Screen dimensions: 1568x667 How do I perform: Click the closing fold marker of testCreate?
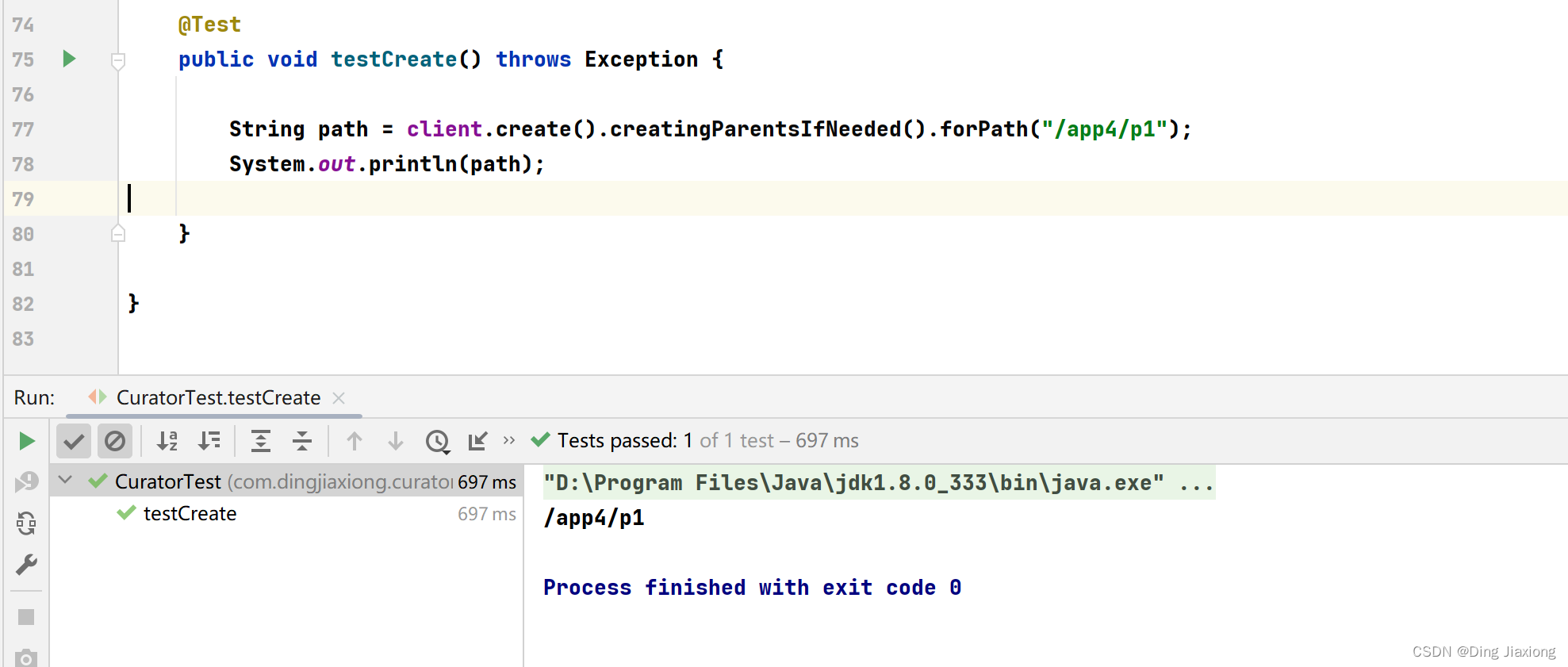118,233
